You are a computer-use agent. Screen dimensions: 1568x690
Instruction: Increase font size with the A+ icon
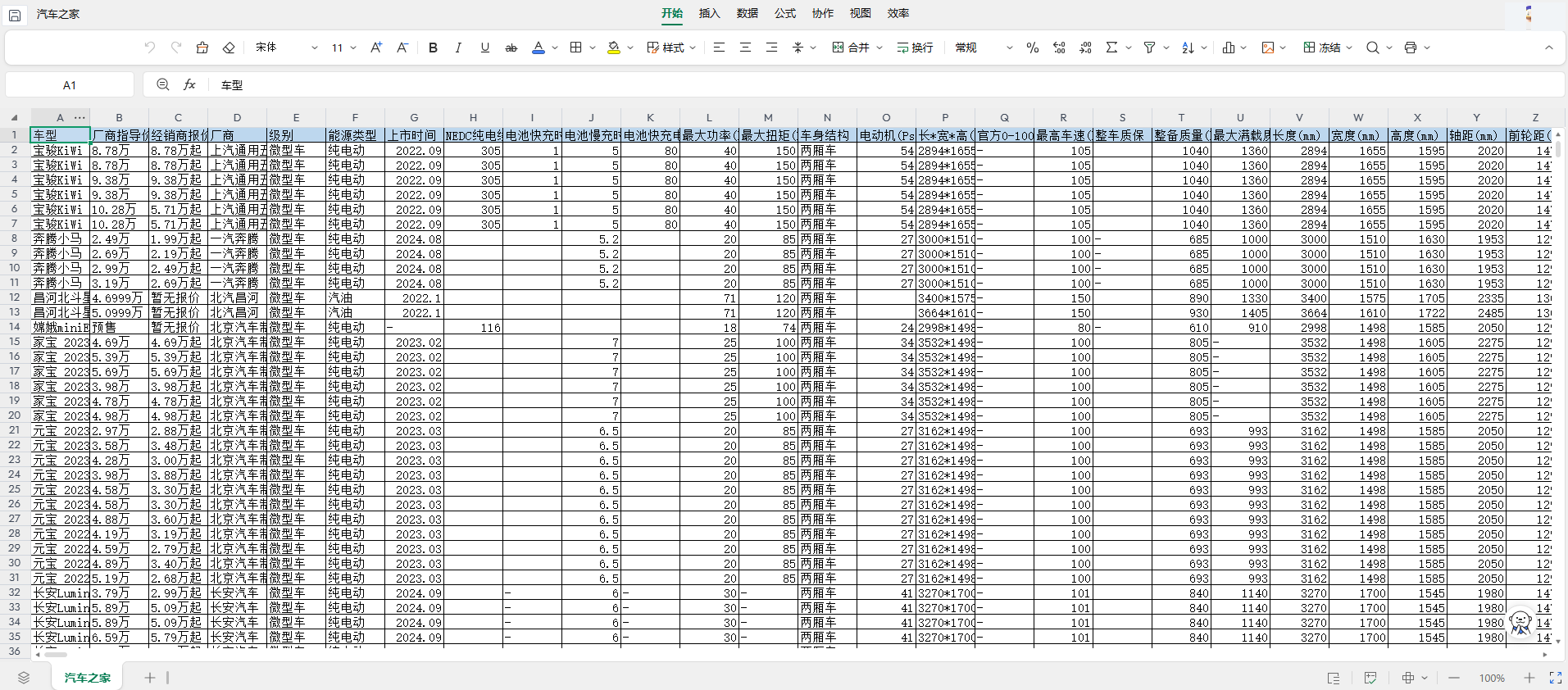tap(376, 48)
